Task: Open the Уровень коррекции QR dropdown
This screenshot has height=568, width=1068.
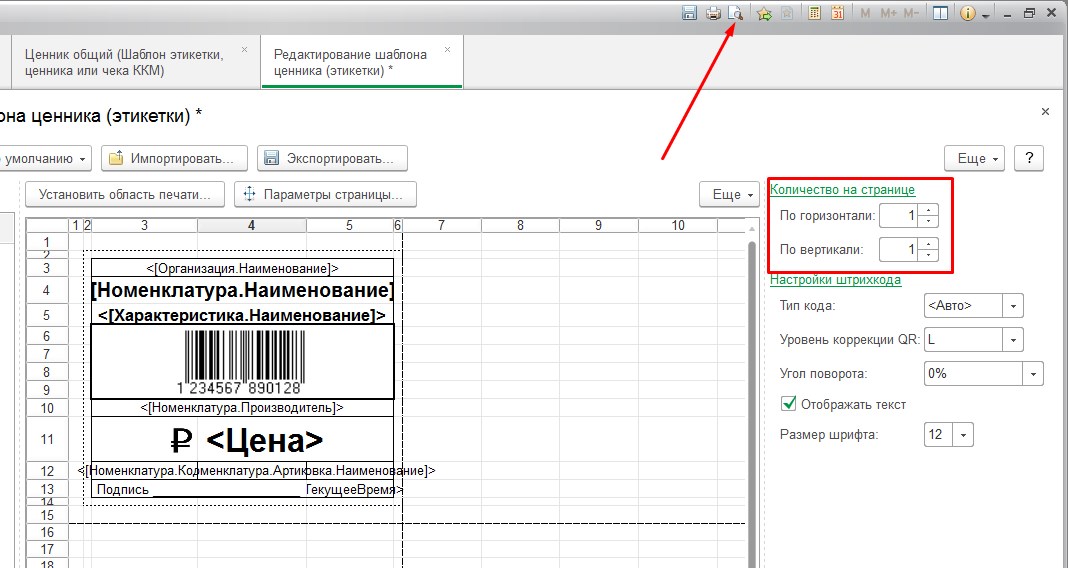Action: click(1013, 339)
